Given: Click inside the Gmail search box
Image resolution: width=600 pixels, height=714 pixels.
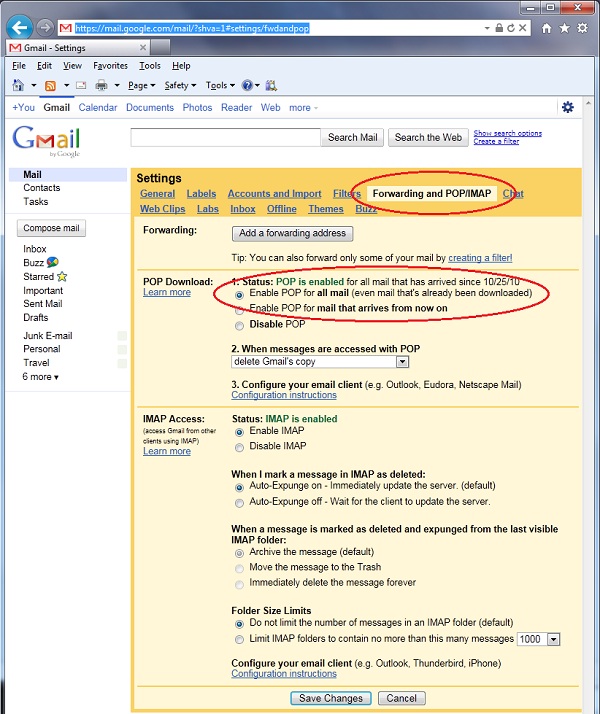Looking at the screenshot, I should (x=225, y=137).
